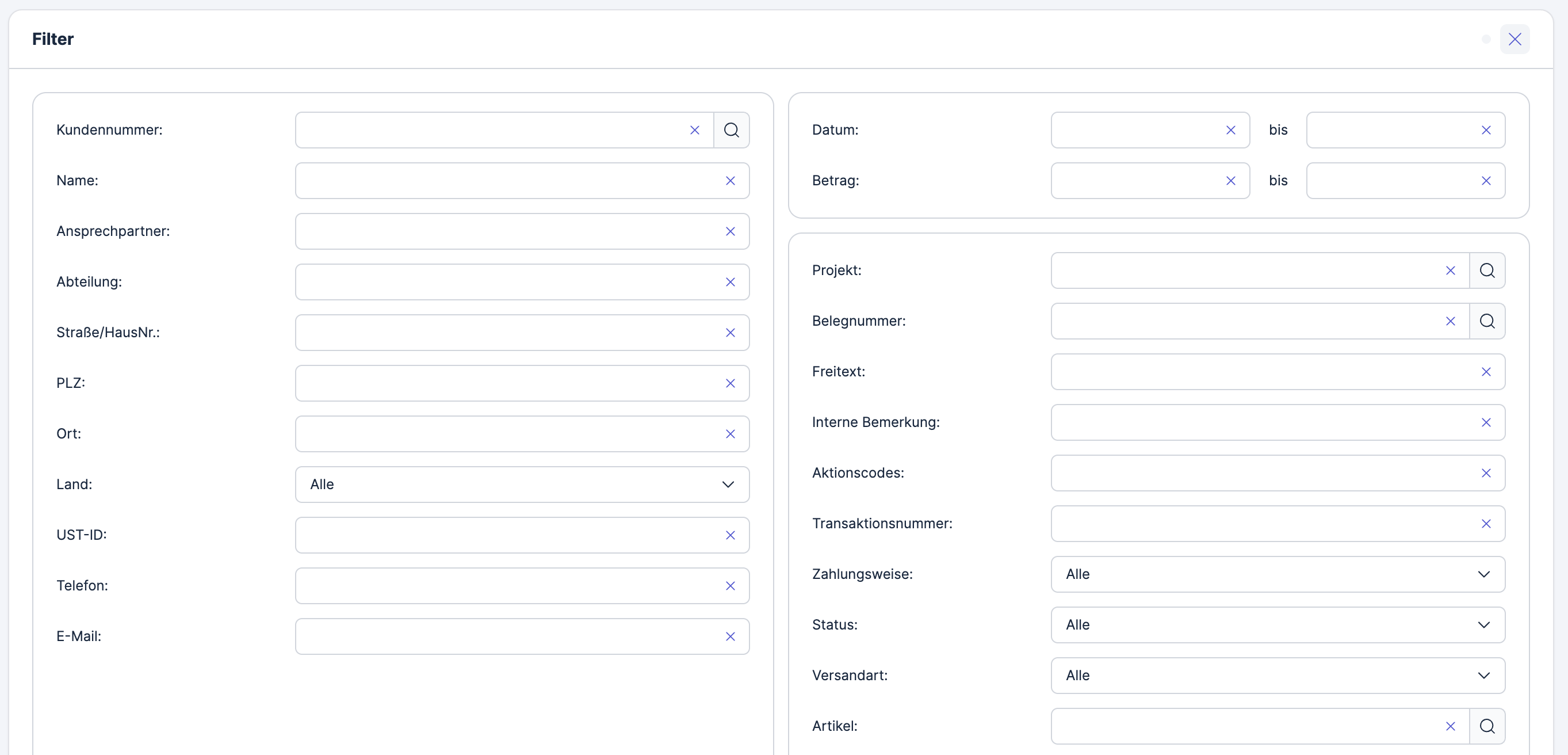The width and height of the screenshot is (1568, 755).
Task: Expand the Land dropdown
Action: click(522, 484)
